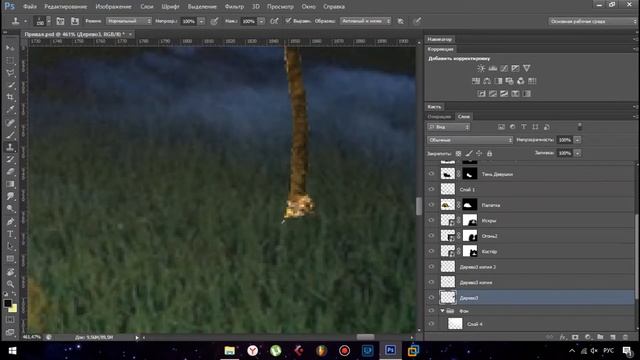Add an Exposure adjustment

click(x=516, y=68)
